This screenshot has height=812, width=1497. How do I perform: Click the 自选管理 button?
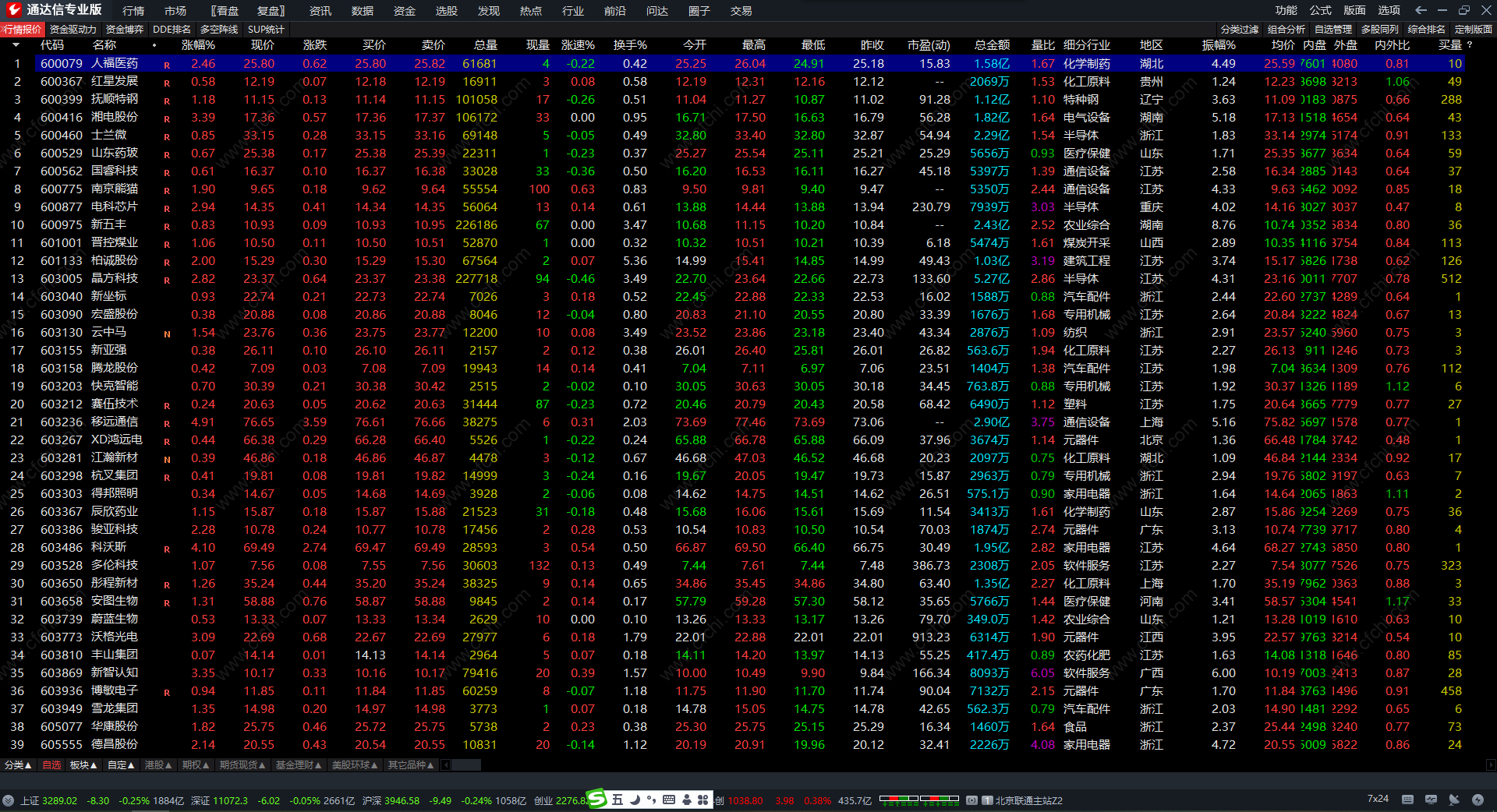pyautogui.click(x=1333, y=30)
